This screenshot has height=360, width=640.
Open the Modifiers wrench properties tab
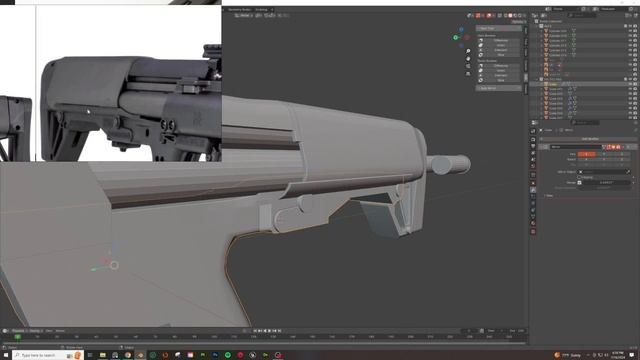click(x=533, y=190)
